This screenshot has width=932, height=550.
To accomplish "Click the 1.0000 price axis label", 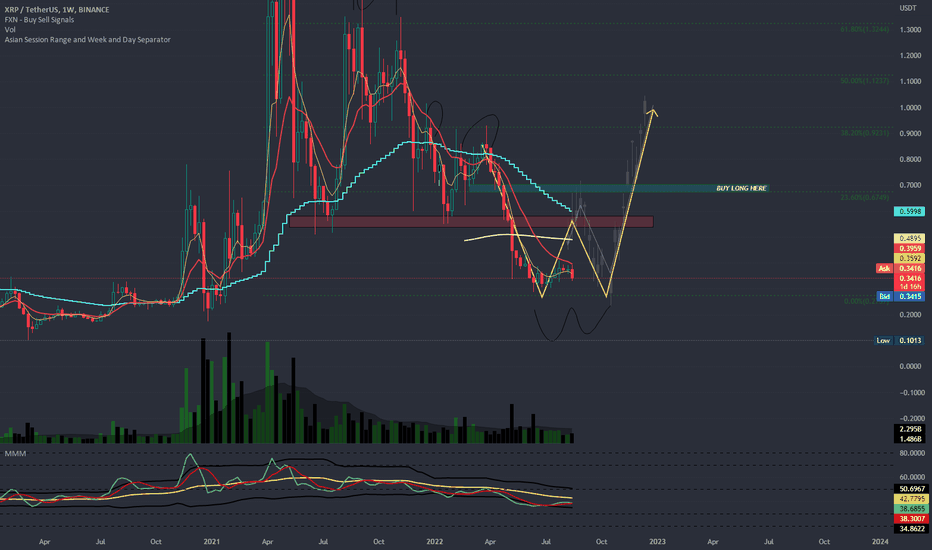I will [910, 108].
